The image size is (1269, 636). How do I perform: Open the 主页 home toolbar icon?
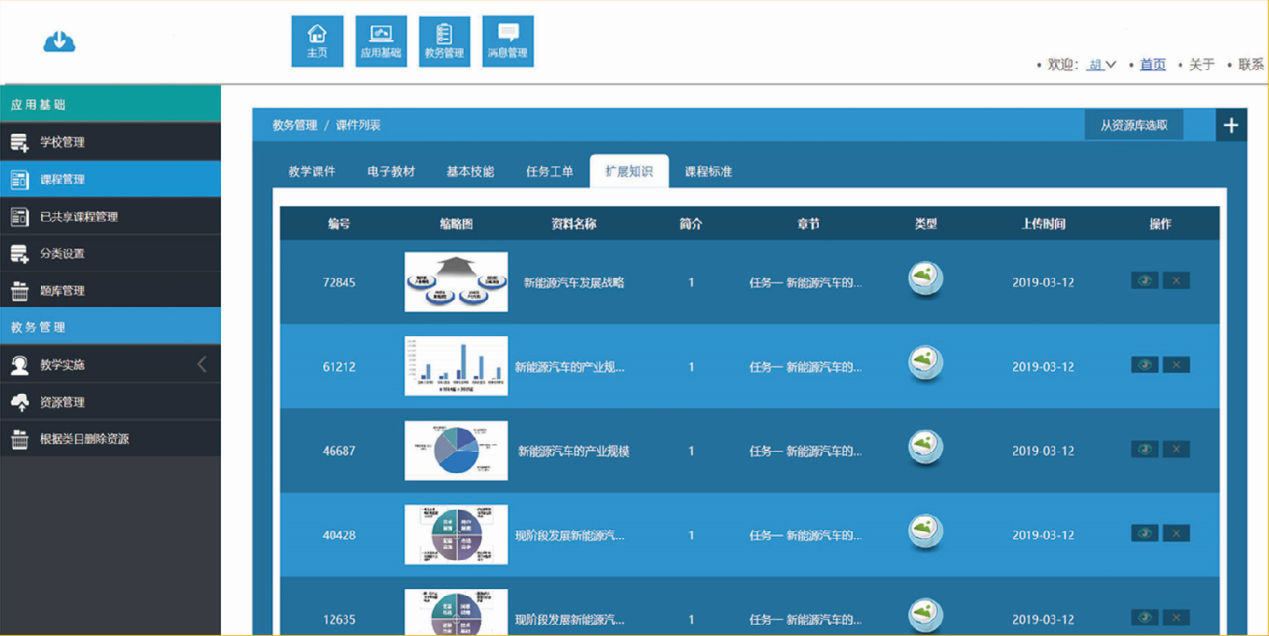click(317, 42)
